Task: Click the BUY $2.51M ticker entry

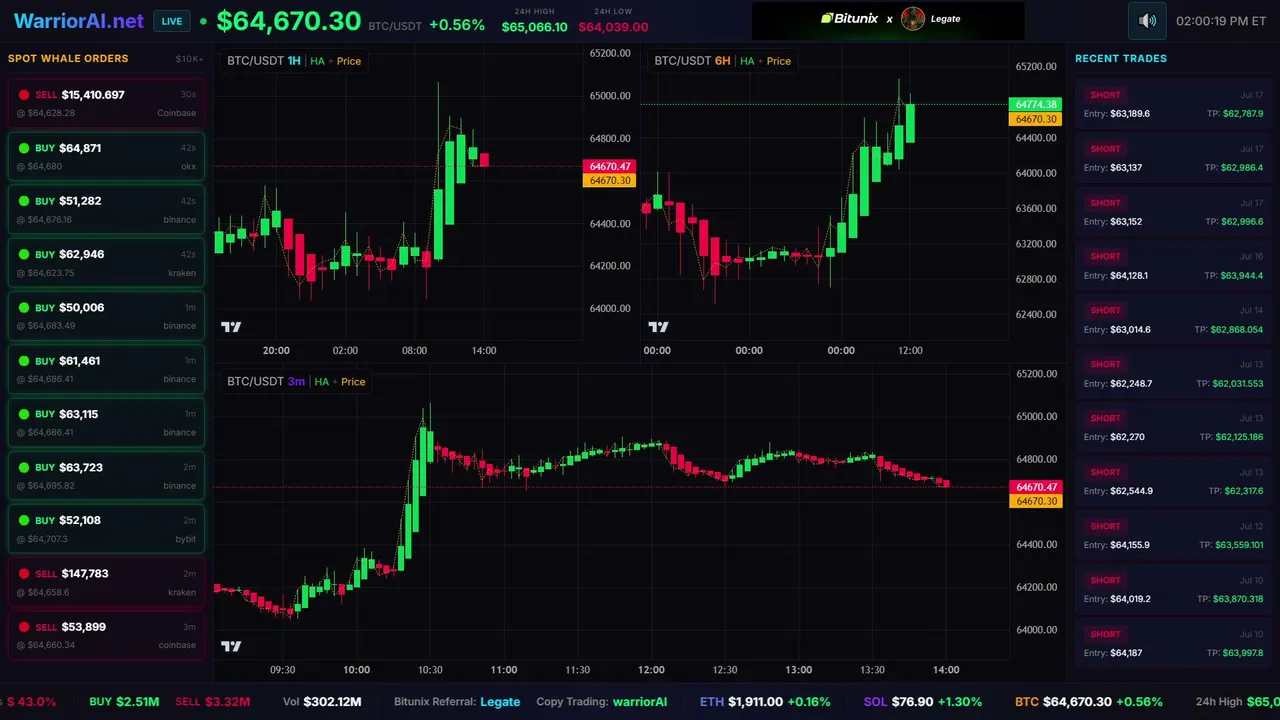Action: 124,702
